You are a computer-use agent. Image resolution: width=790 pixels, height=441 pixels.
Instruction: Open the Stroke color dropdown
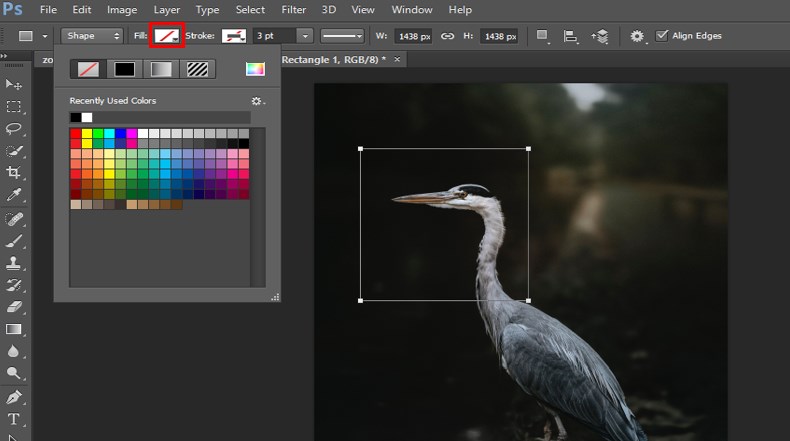point(234,36)
